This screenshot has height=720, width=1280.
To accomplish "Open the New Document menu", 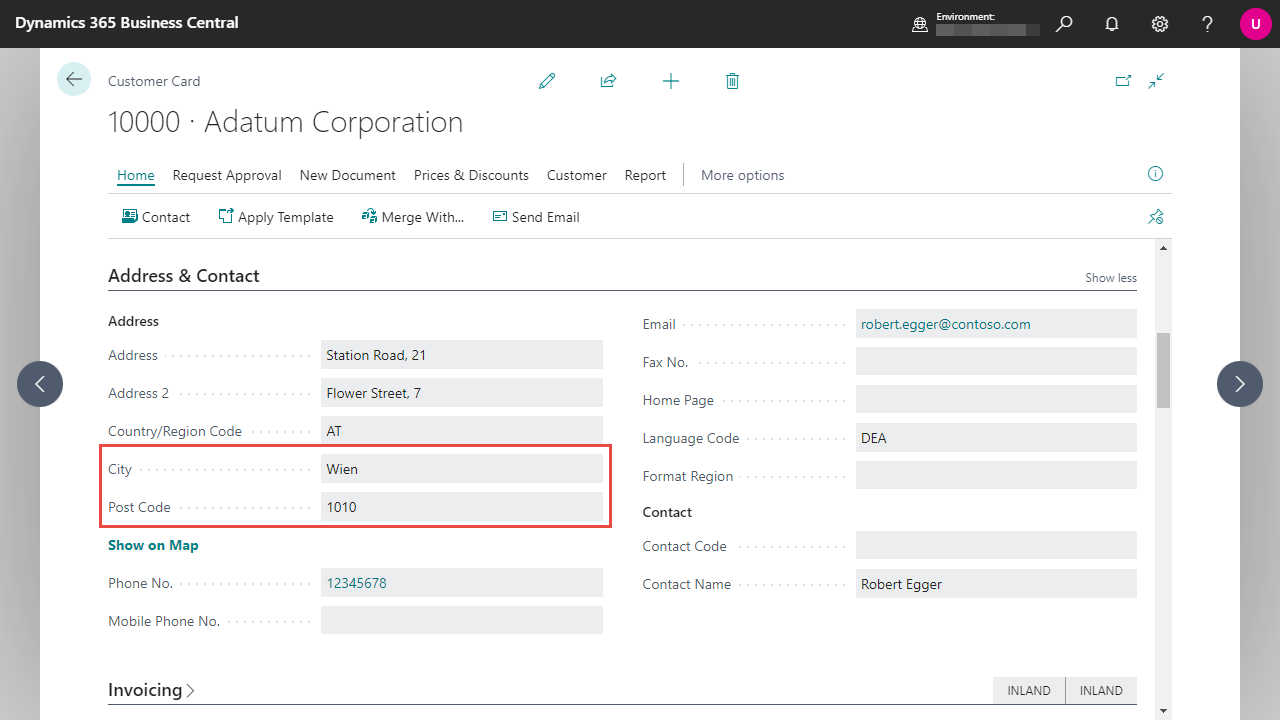I will [348, 175].
